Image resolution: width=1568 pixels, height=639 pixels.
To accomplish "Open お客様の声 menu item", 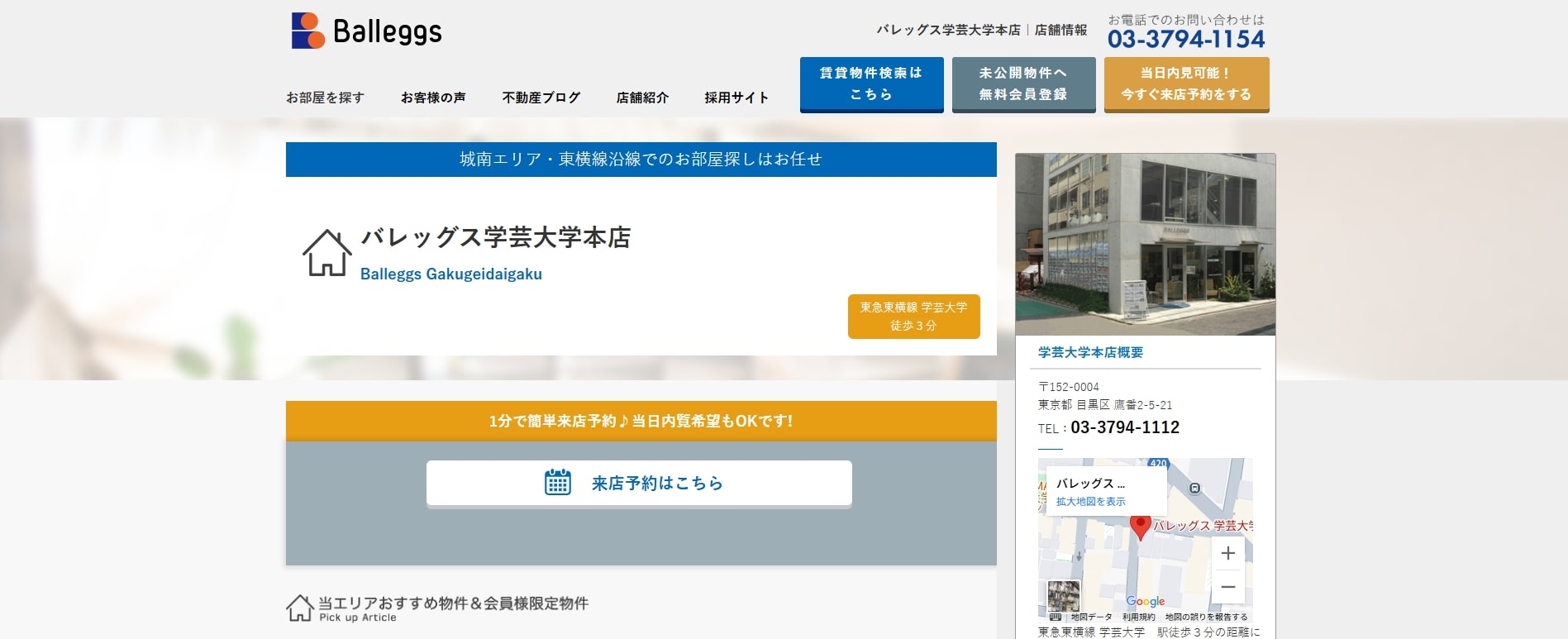I will [433, 98].
